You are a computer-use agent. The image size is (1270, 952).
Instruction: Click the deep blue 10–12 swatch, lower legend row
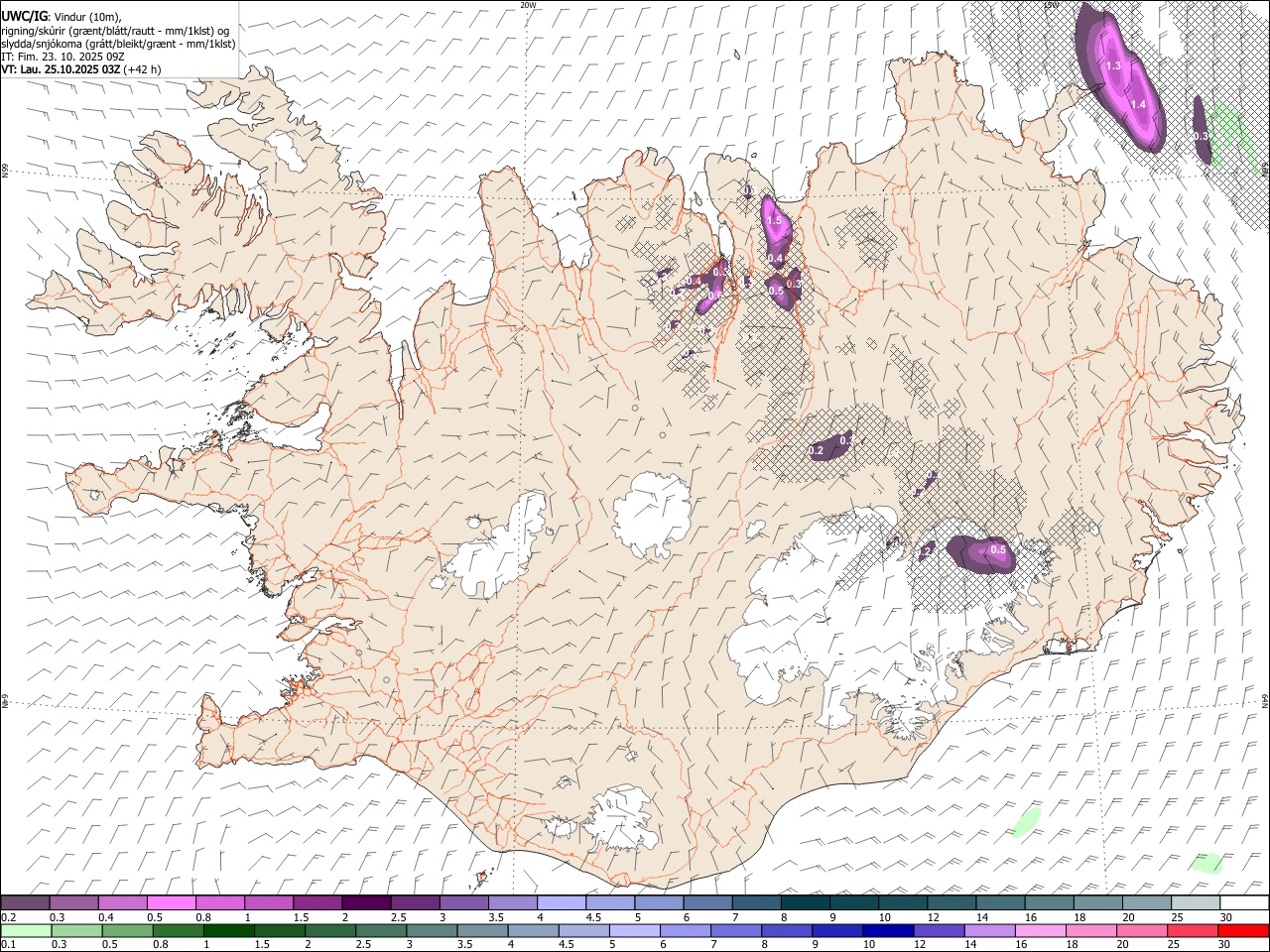(x=888, y=930)
